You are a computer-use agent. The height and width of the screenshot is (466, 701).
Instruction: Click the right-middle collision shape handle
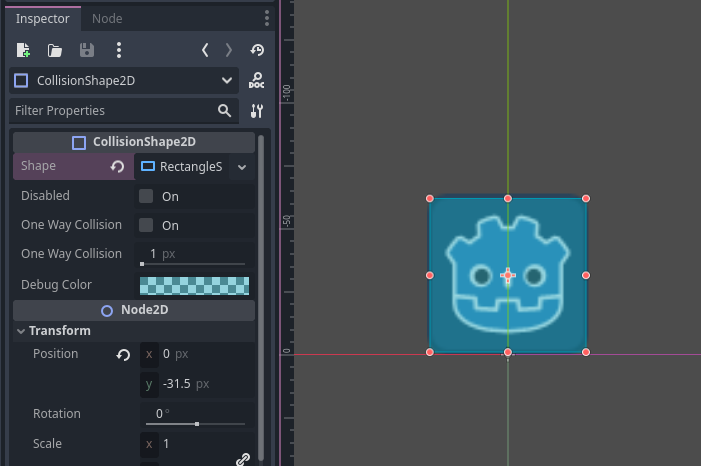pyautogui.click(x=586, y=275)
